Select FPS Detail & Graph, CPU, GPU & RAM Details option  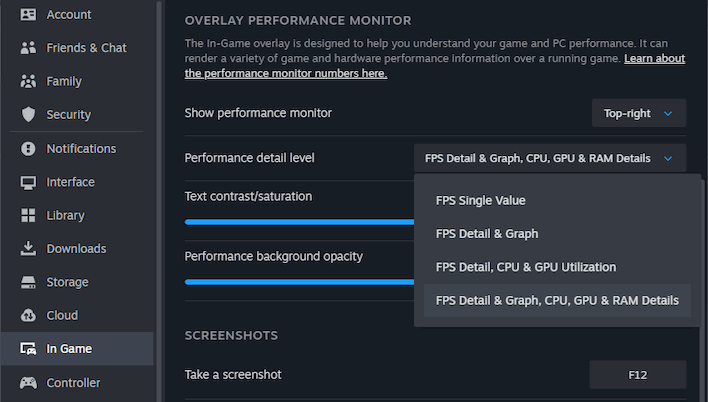tap(557, 300)
